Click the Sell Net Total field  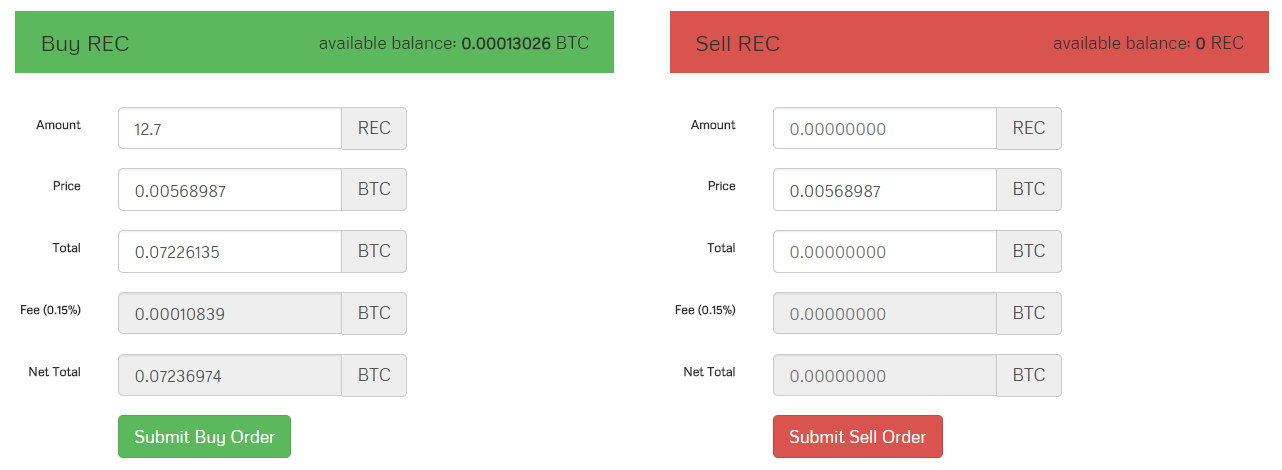pyautogui.click(x=884, y=376)
